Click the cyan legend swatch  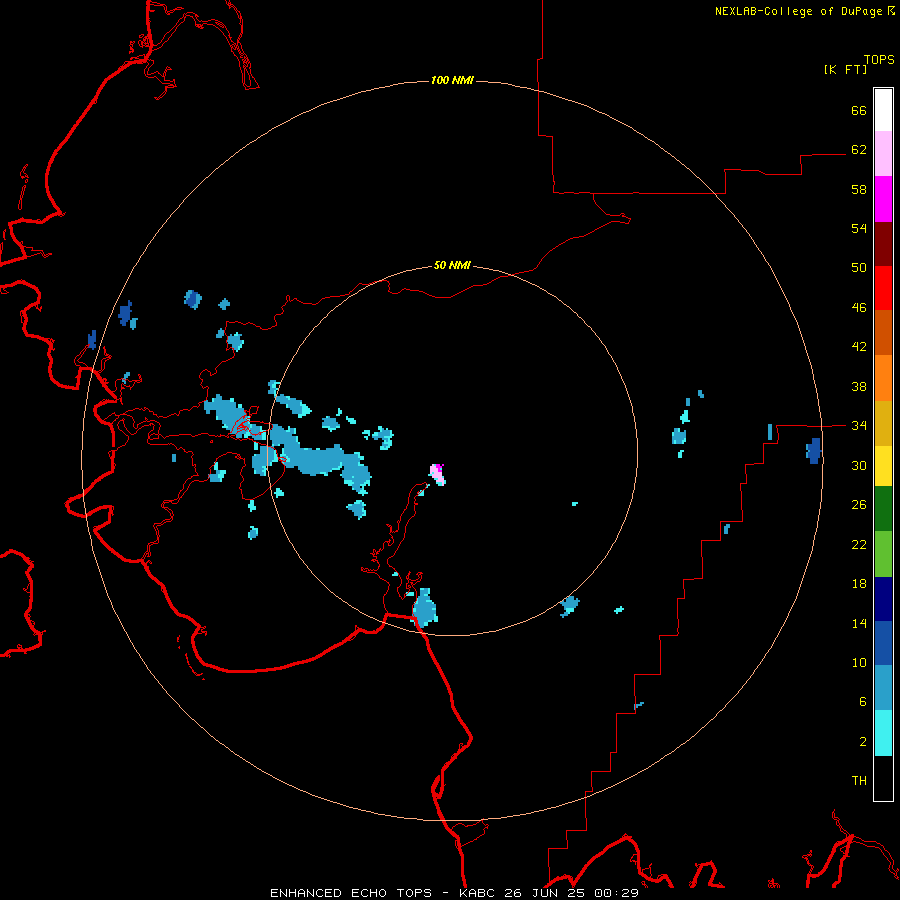click(883, 733)
